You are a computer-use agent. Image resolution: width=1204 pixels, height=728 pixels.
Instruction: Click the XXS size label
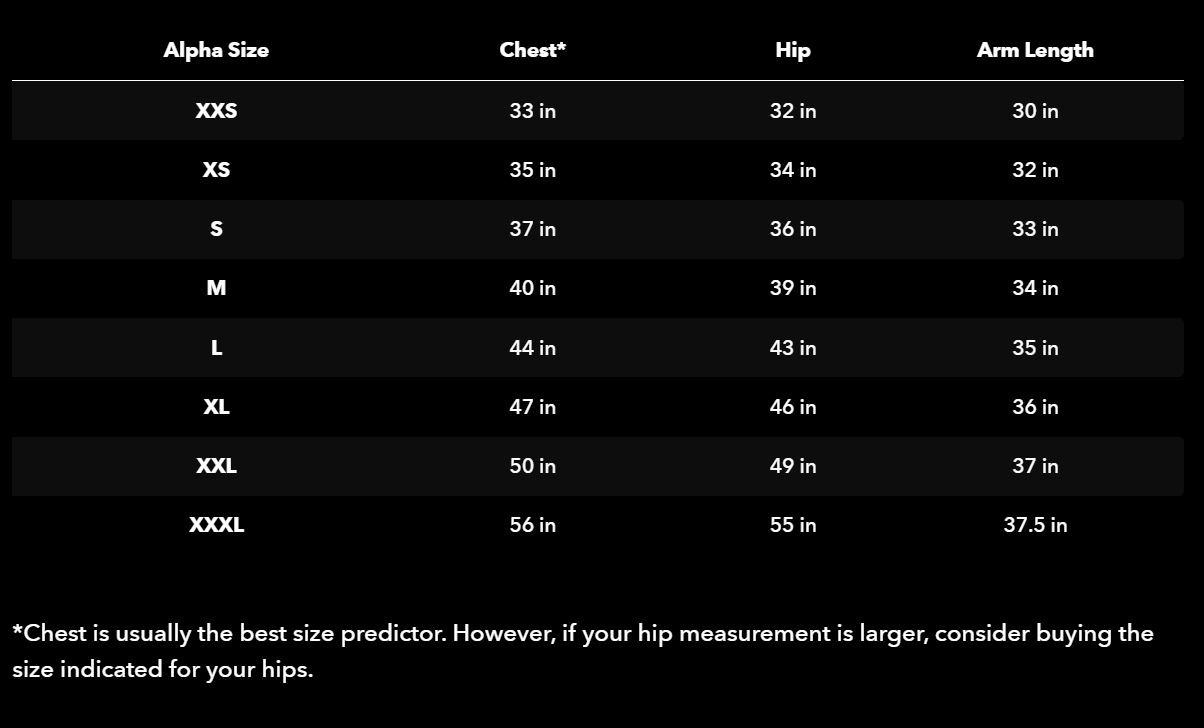(216, 111)
